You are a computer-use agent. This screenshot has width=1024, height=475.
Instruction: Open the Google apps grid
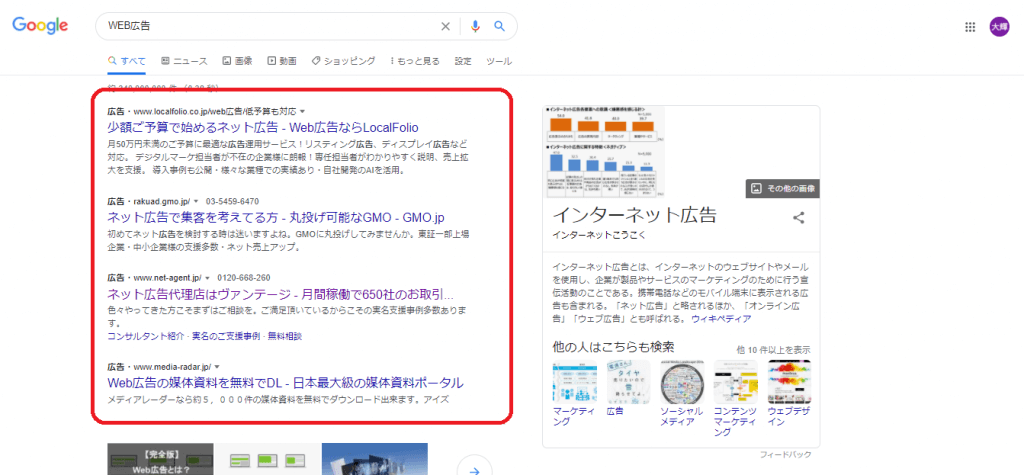970,27
